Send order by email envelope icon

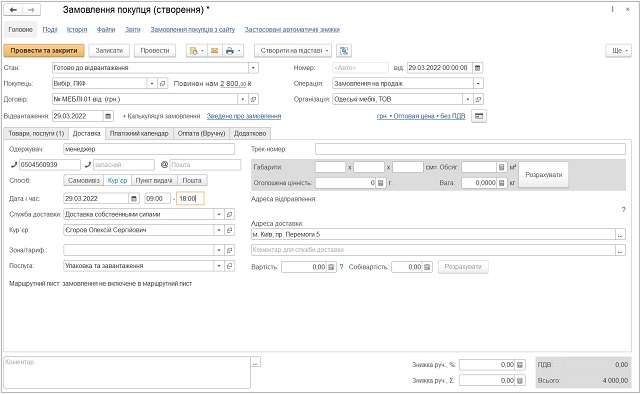point(214,51)
